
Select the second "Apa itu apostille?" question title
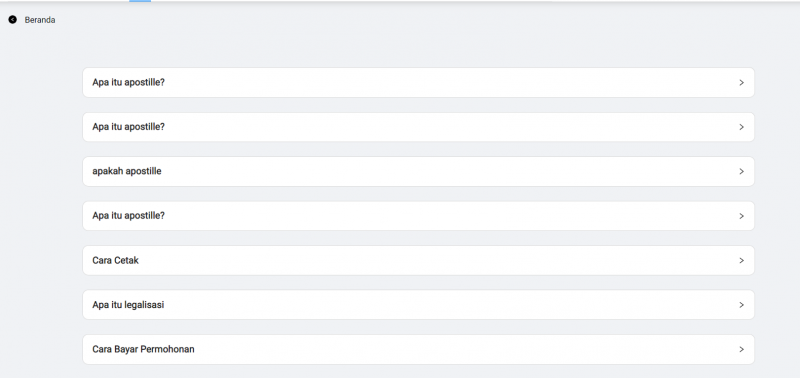point(129,127)
